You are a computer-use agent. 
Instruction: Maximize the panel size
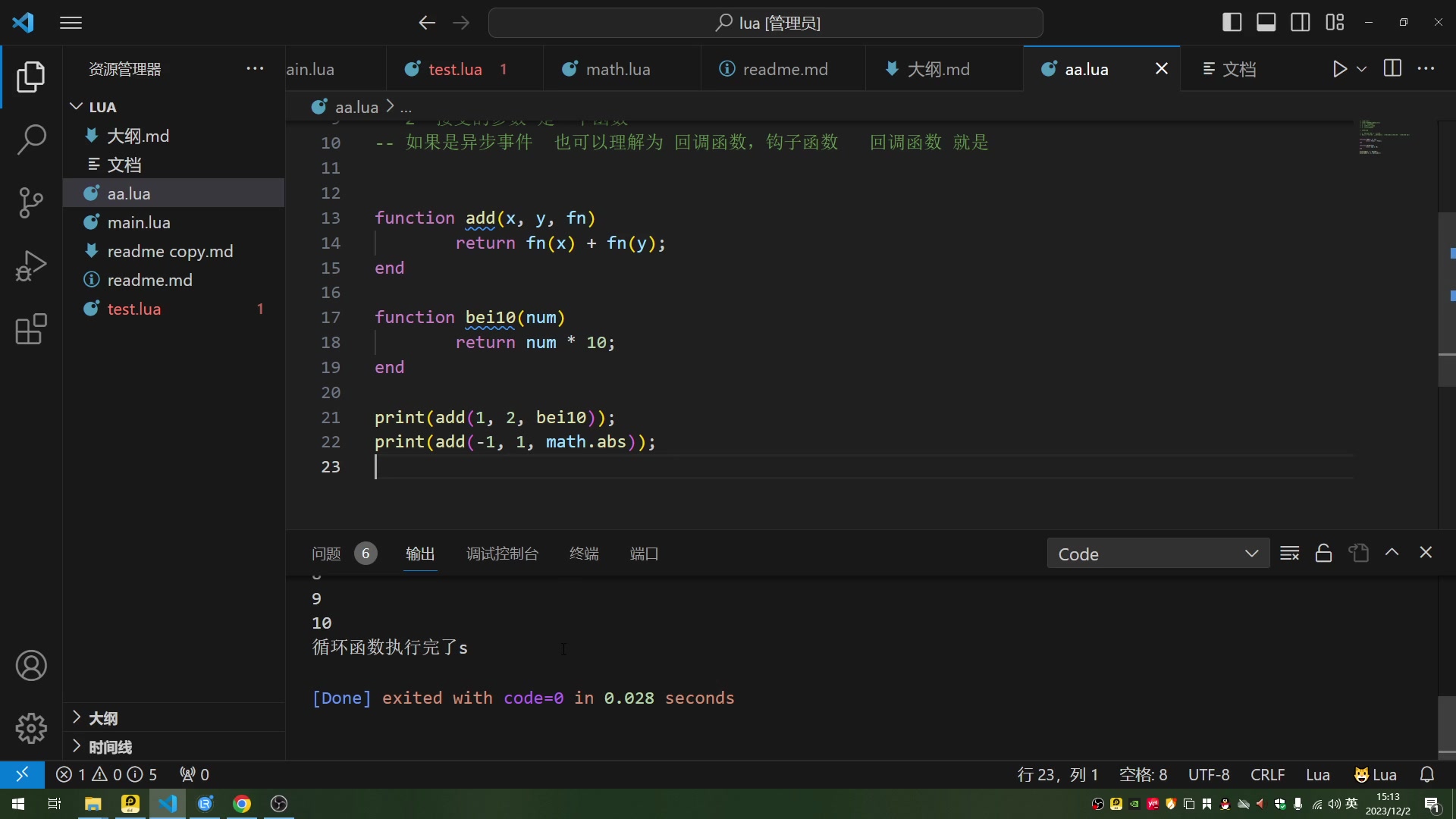click(x=1392, y=553)
